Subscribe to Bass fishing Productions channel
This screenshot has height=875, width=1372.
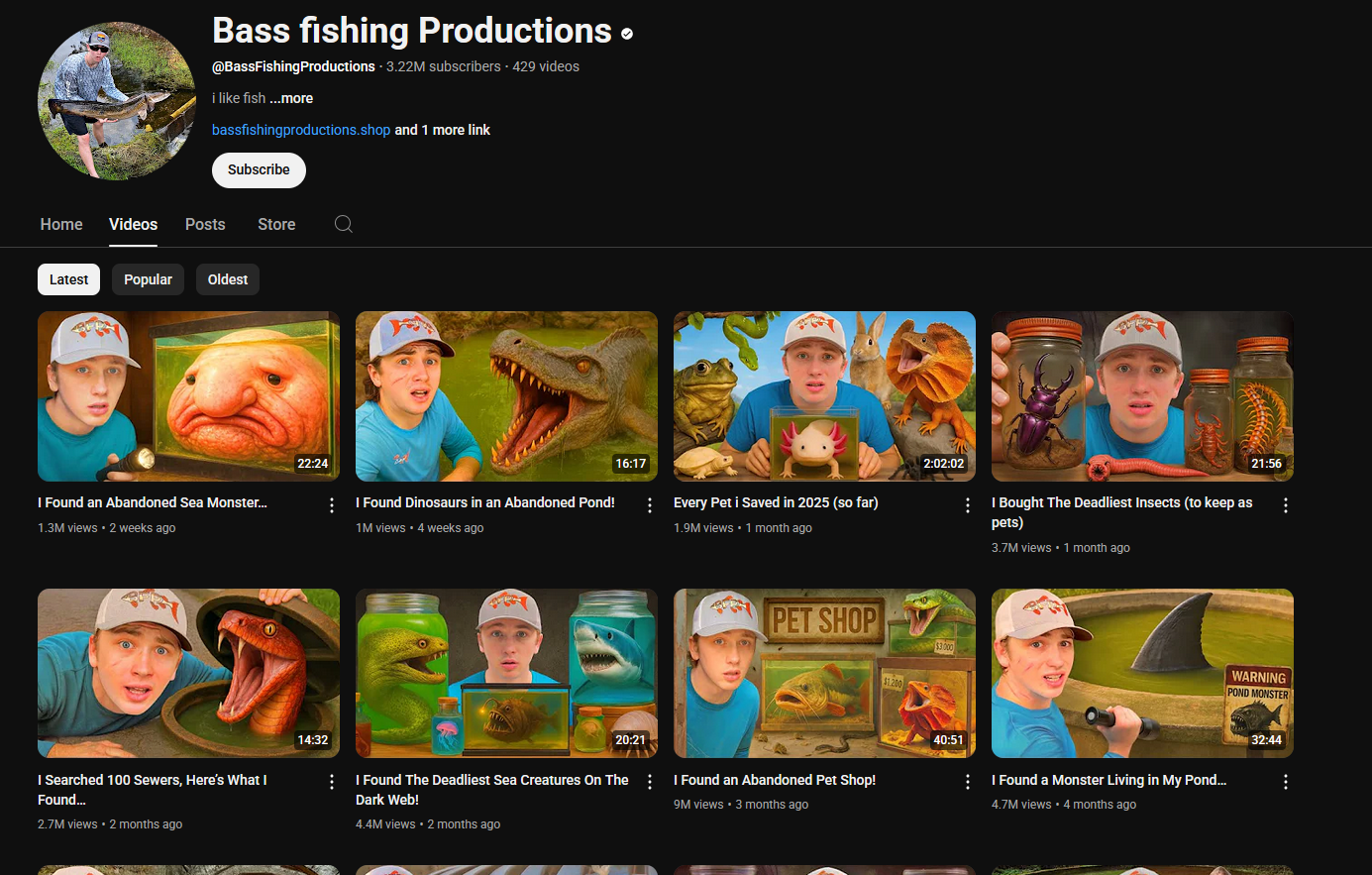click(x=259, y=169)
